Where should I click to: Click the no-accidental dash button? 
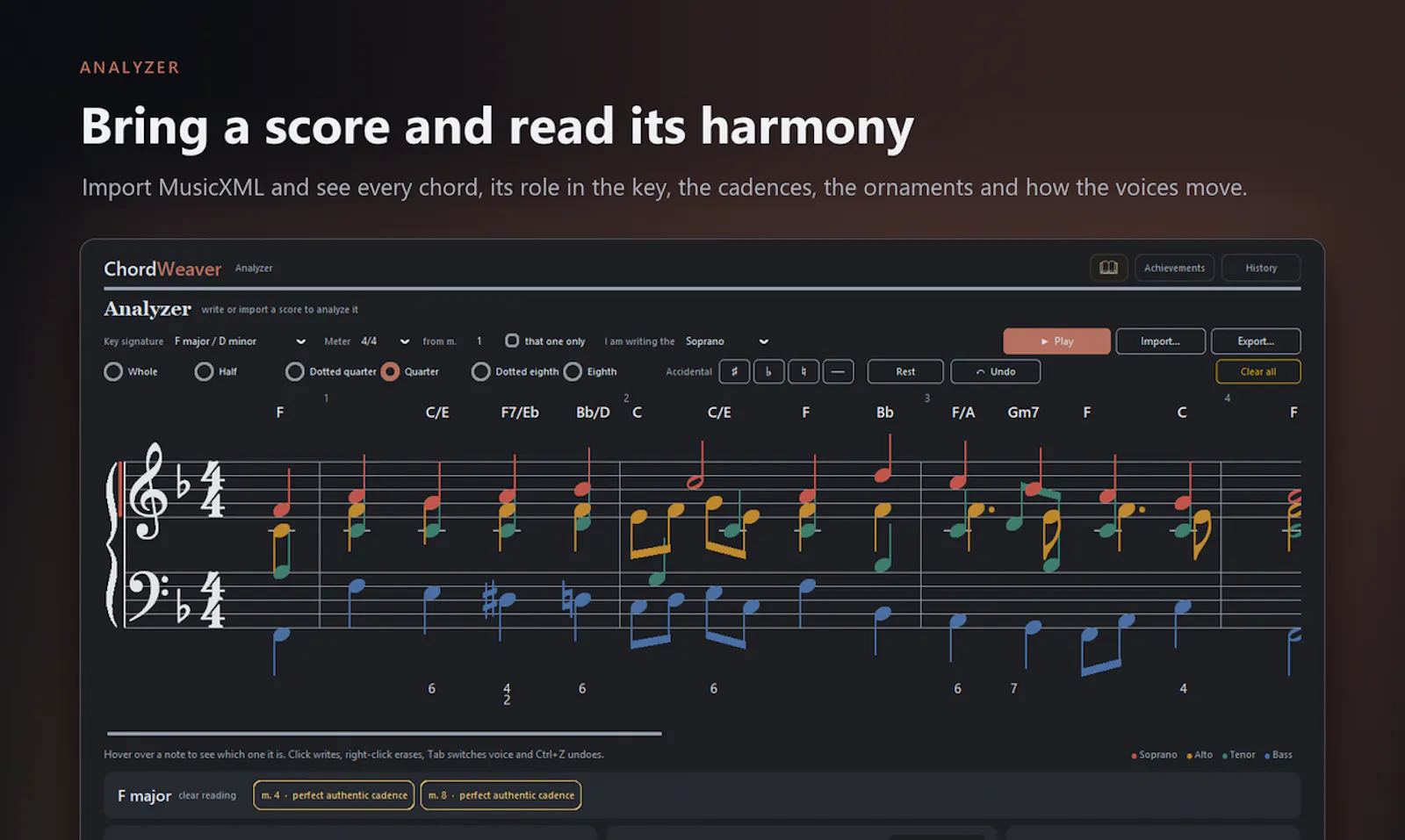tap(838, 371)
